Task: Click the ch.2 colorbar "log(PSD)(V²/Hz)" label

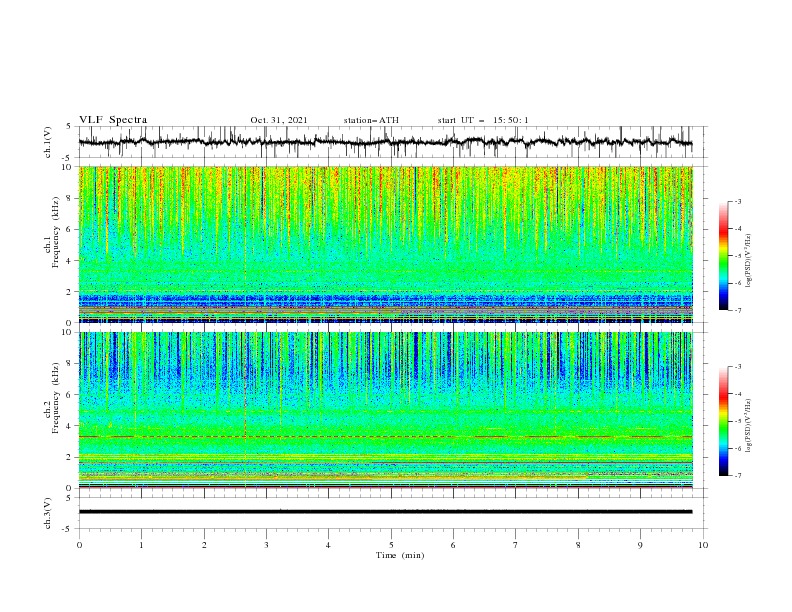Action: [x=748, y=426]
